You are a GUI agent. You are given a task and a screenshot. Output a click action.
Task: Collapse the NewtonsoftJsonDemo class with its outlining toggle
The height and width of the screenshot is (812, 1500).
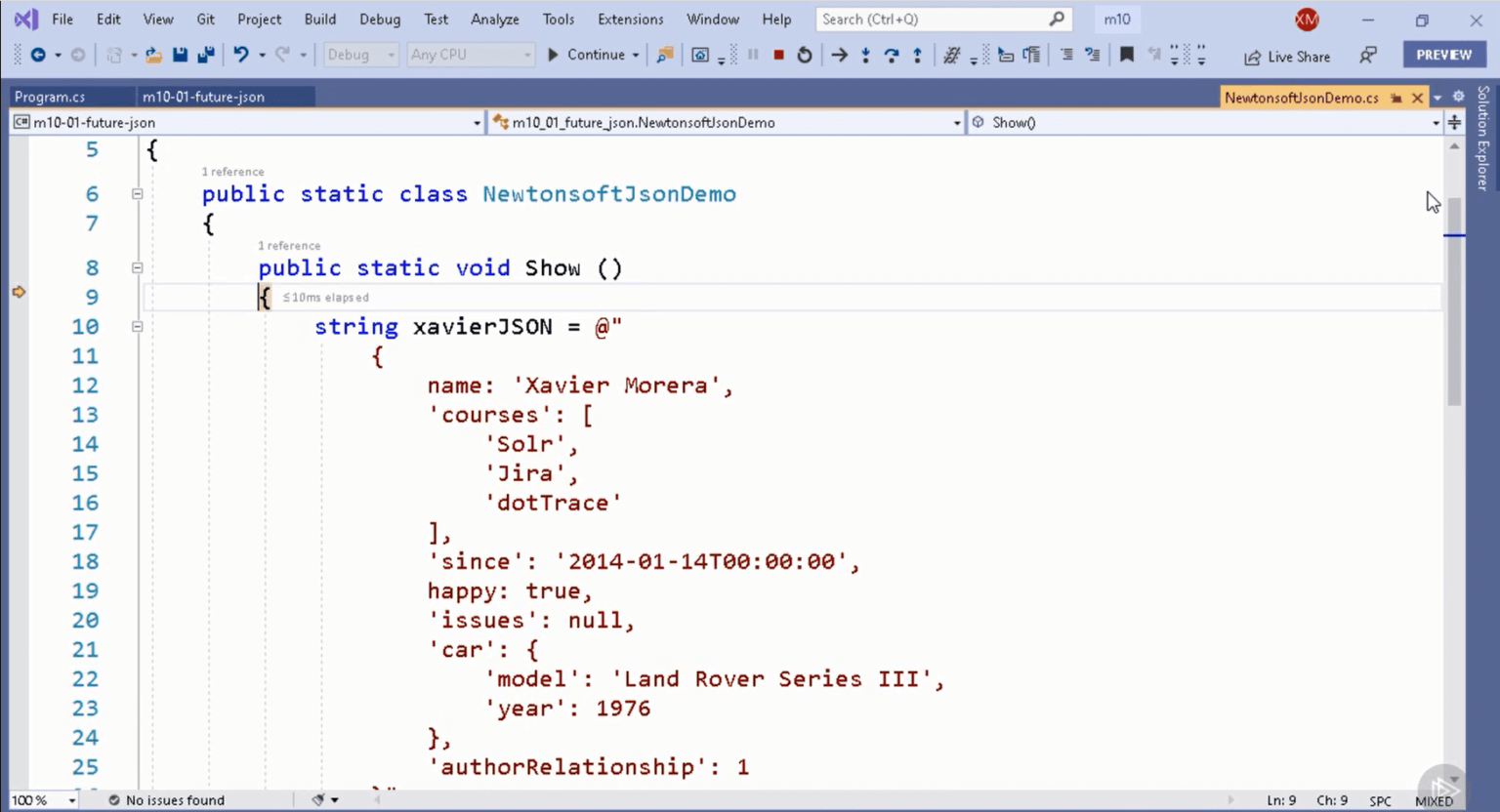(x=138, y=194)
